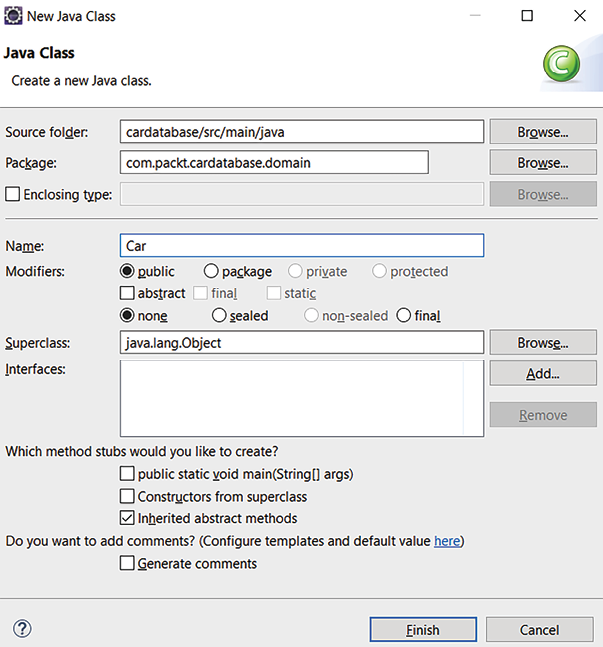Check the abstract modifier checkbox
Screen dimensions: 603x647
pos(127,293)
